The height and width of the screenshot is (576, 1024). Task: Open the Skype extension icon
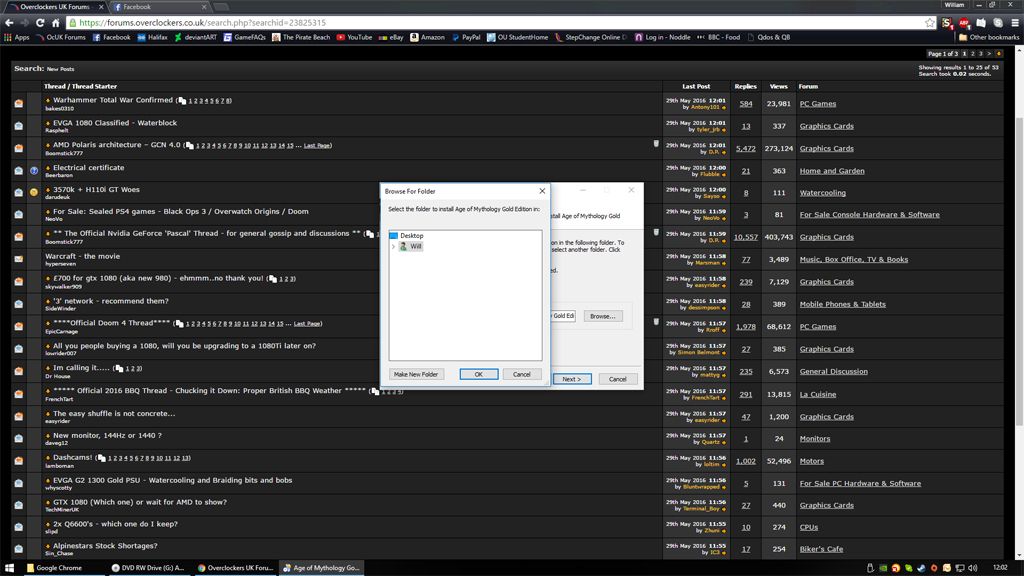tap(998, 23)
